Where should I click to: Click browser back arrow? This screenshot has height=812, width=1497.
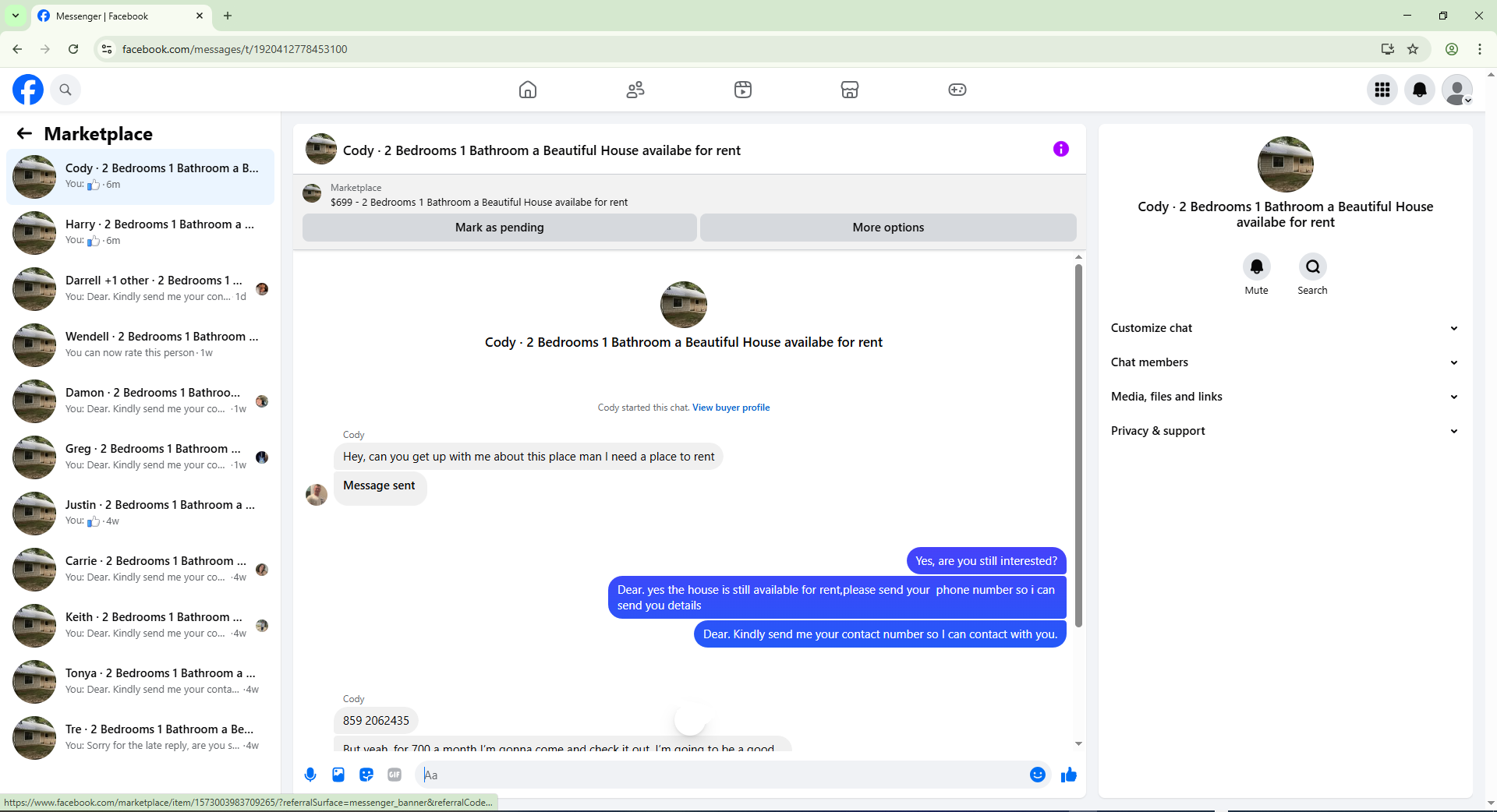tap(17, 49)
